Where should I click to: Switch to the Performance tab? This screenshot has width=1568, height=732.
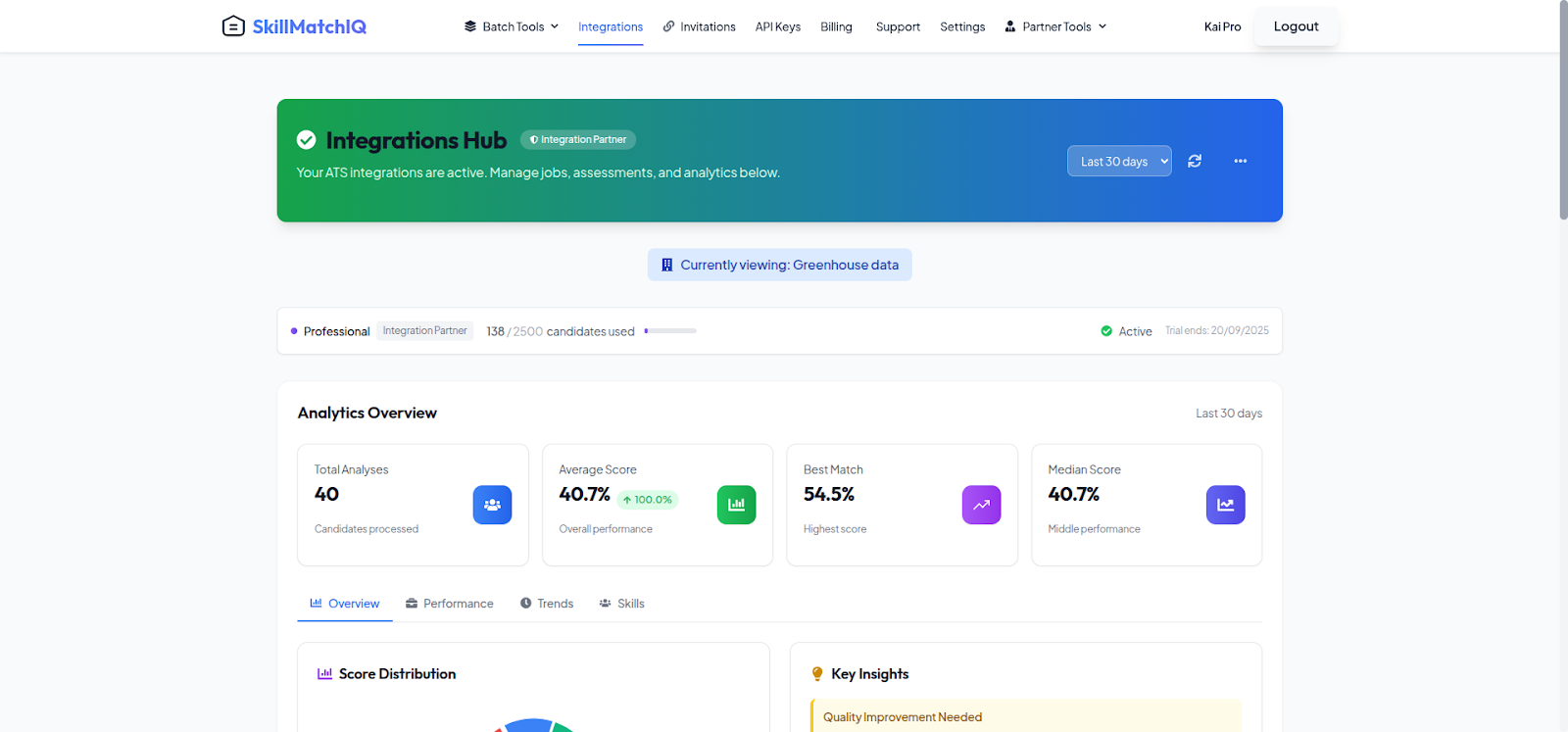pos(449,604)
